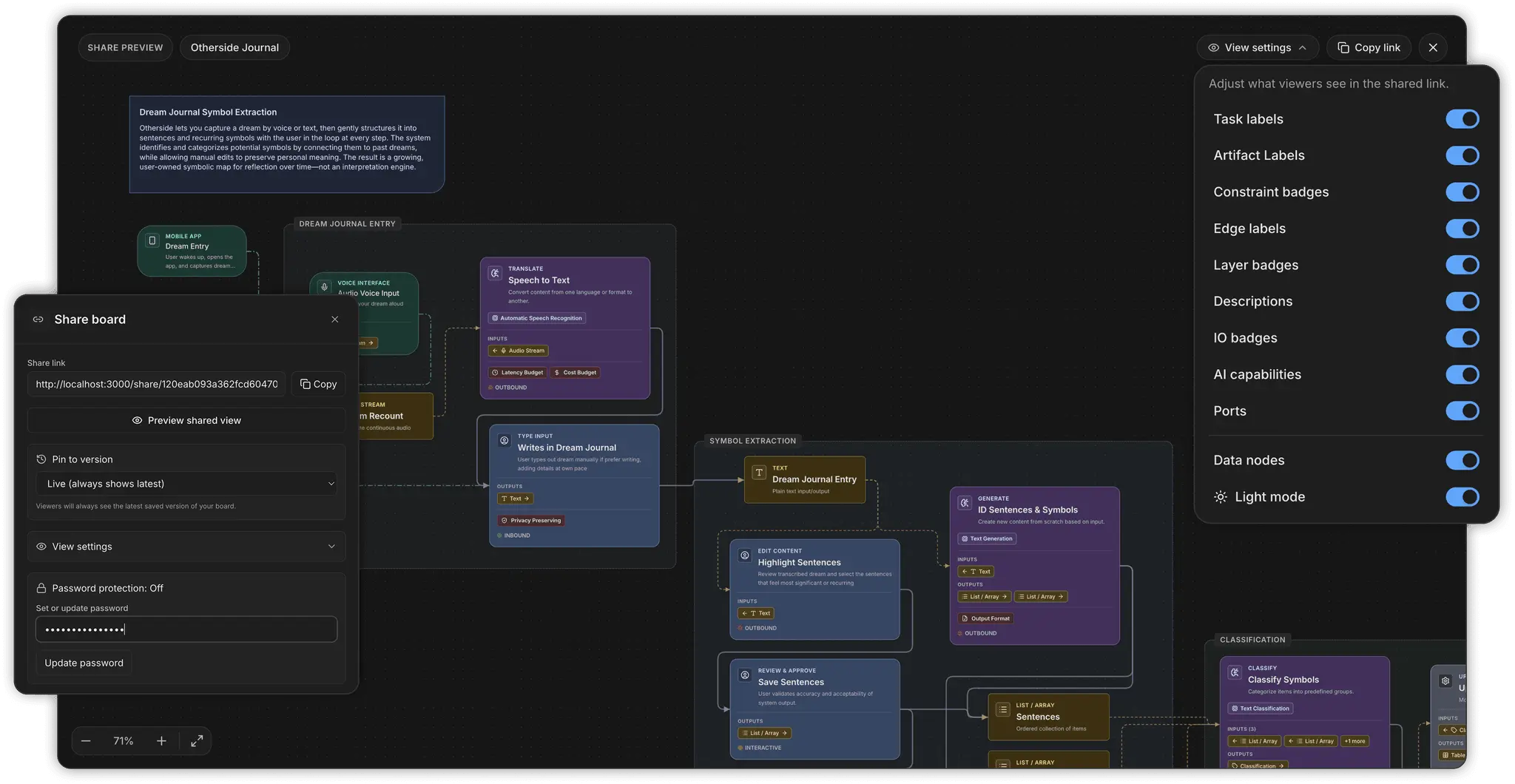This screenshot has width=1515, height=784.
Task: Click the Audio Voice Input microphone icon
Action: [324, 287]
